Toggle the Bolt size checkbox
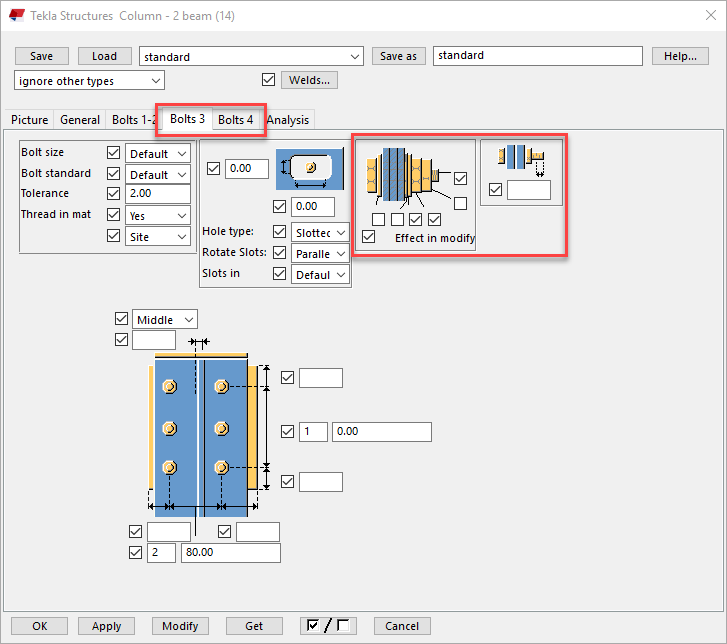This screenshot has width=727, height=644. tap(113, 153)
